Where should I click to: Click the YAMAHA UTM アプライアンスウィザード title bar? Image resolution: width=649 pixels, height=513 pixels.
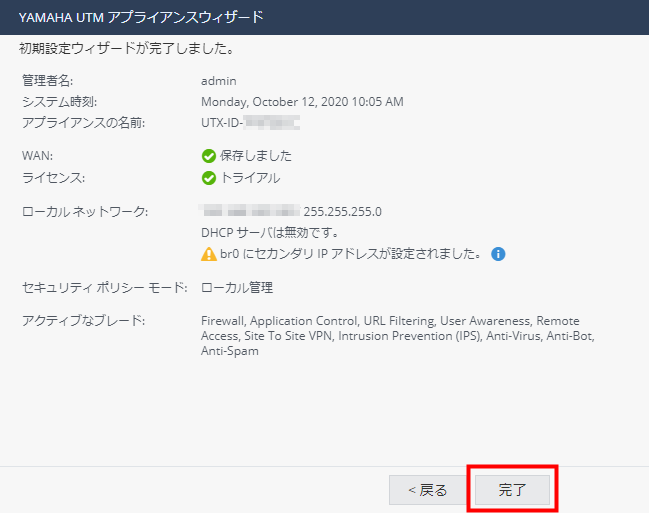coord(141,17)
